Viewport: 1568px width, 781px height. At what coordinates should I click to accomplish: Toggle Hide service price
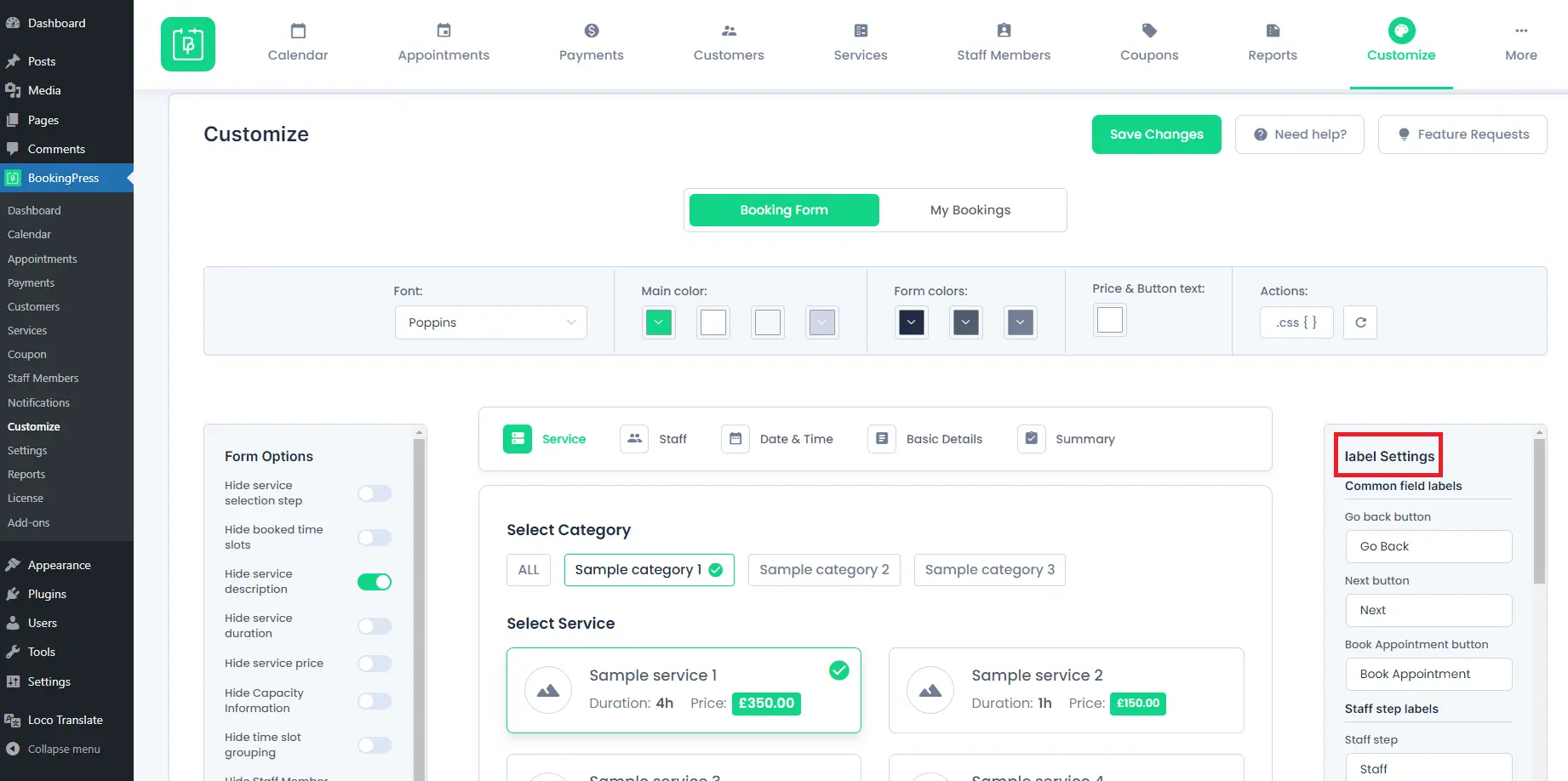[x=375, y=664]
